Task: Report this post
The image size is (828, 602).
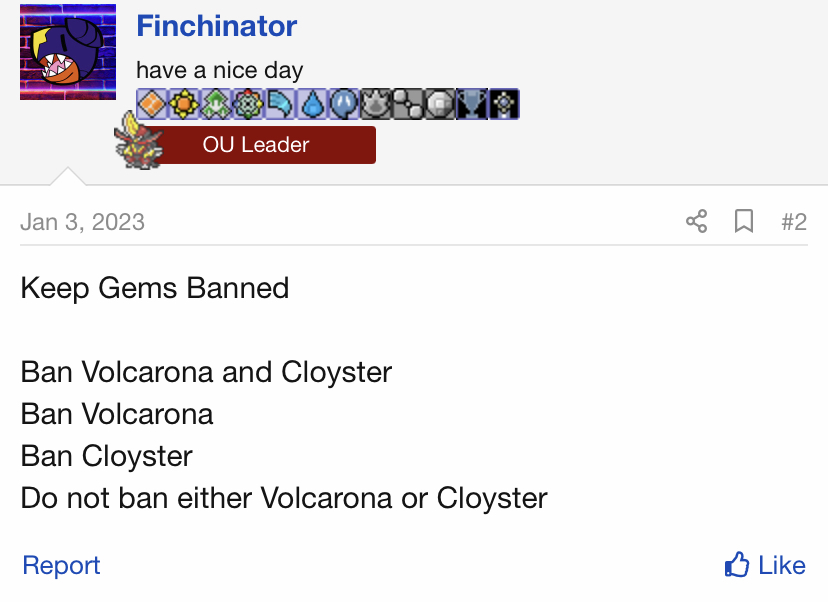Action: [61, 565]
